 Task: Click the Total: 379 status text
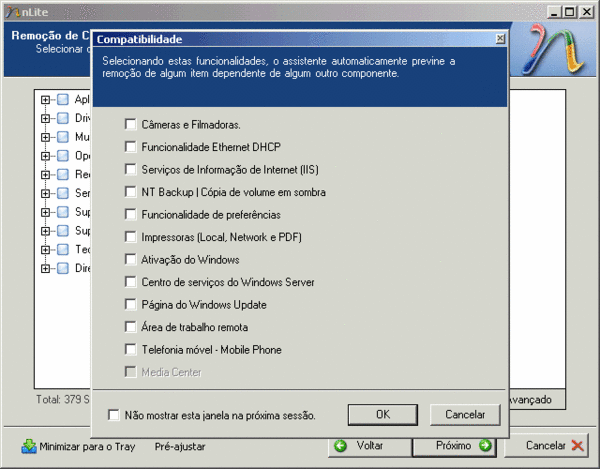click(x=63, y=399)
